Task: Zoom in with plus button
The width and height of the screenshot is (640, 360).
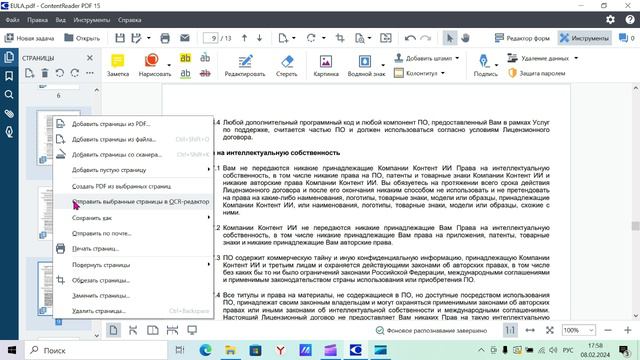Action: [628, 330]
